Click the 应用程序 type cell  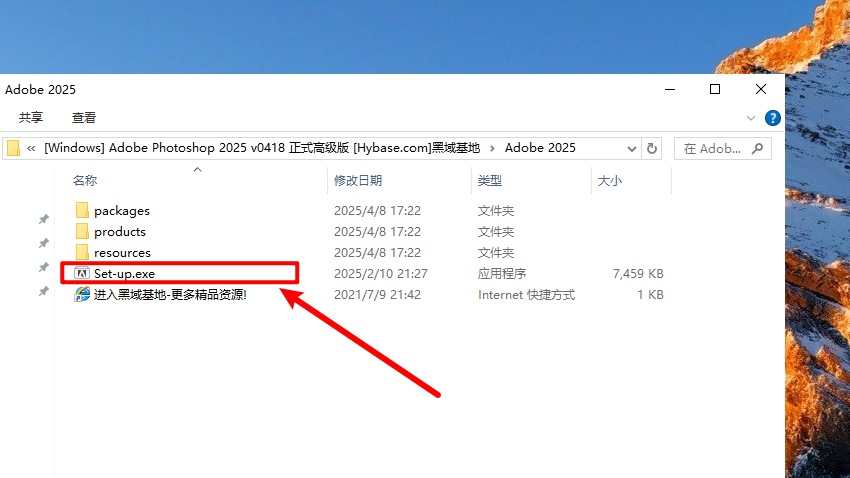tap(502, 274)
